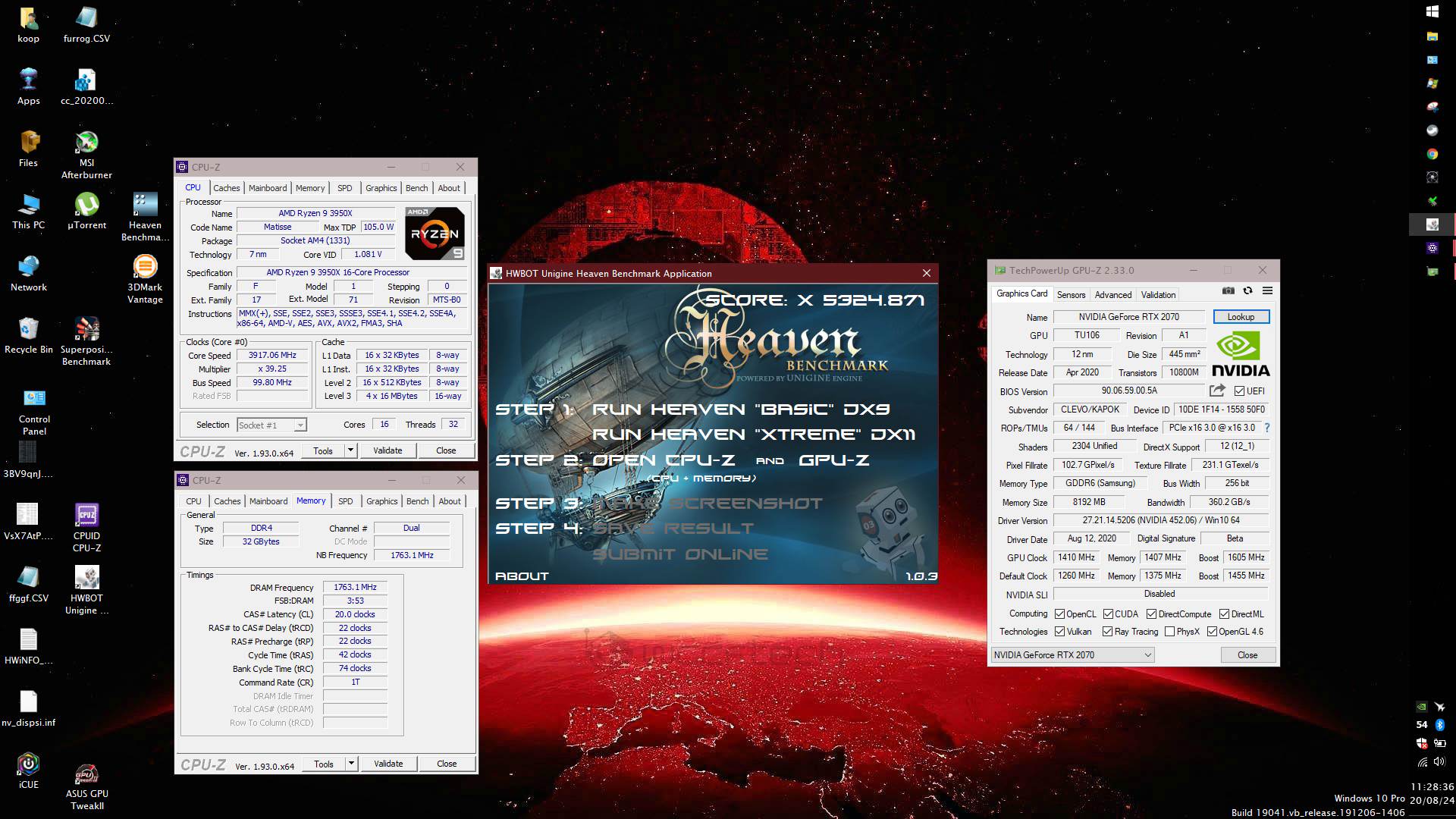
Task: Open Mainboard tab in upper CPU-Z window
Action: click(268, 188)
